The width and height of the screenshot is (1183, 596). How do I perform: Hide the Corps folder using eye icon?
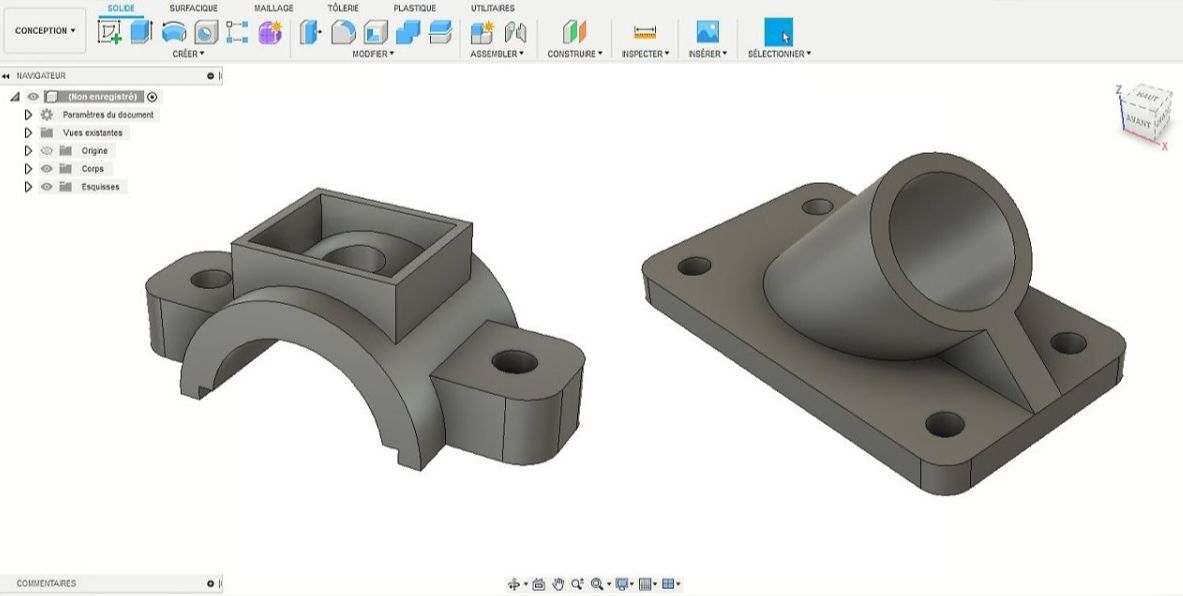[46, 169]
